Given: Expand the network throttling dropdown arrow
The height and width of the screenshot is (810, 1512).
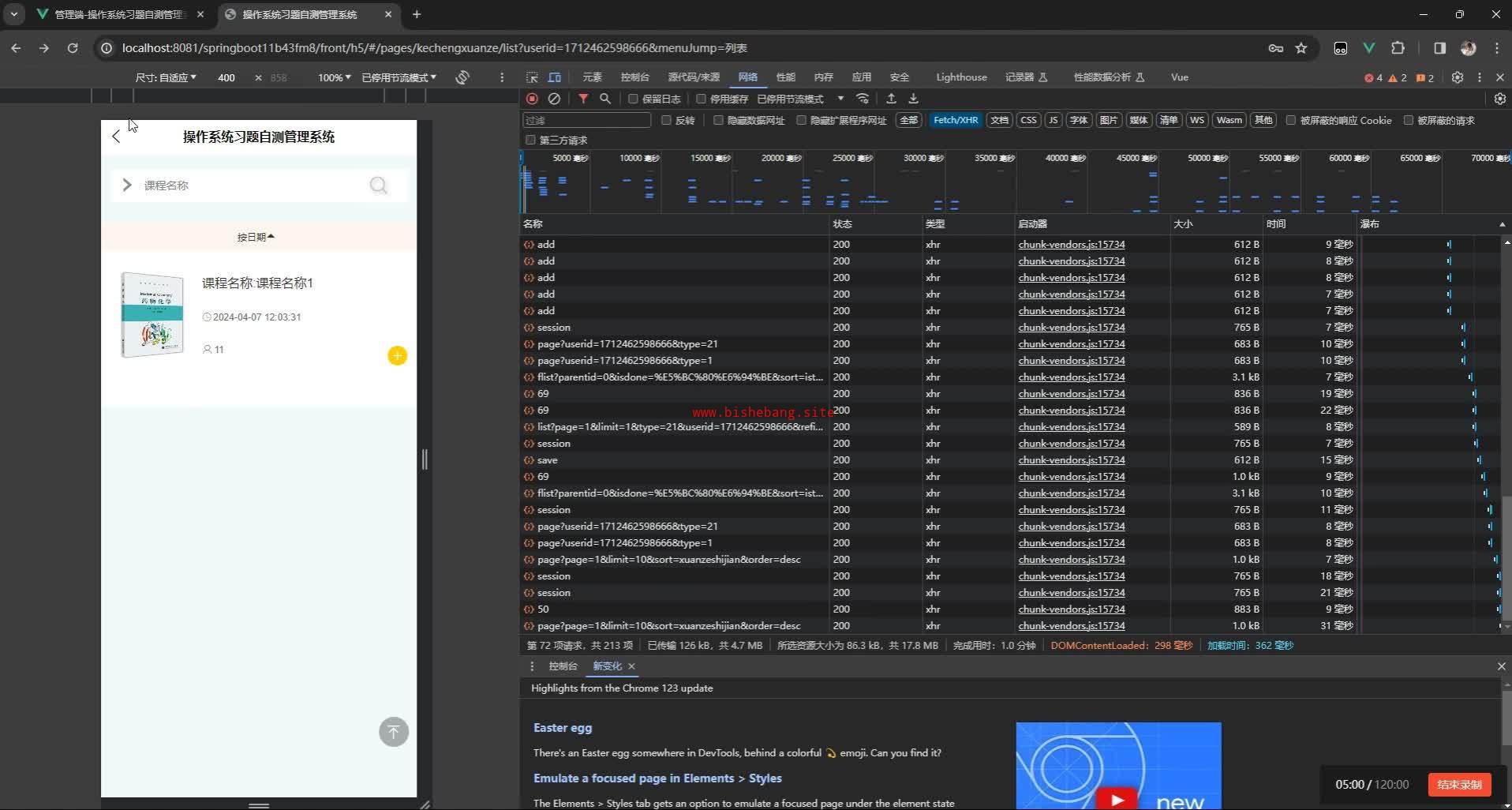Looking at the screenshot, I should tap(840, 99).
